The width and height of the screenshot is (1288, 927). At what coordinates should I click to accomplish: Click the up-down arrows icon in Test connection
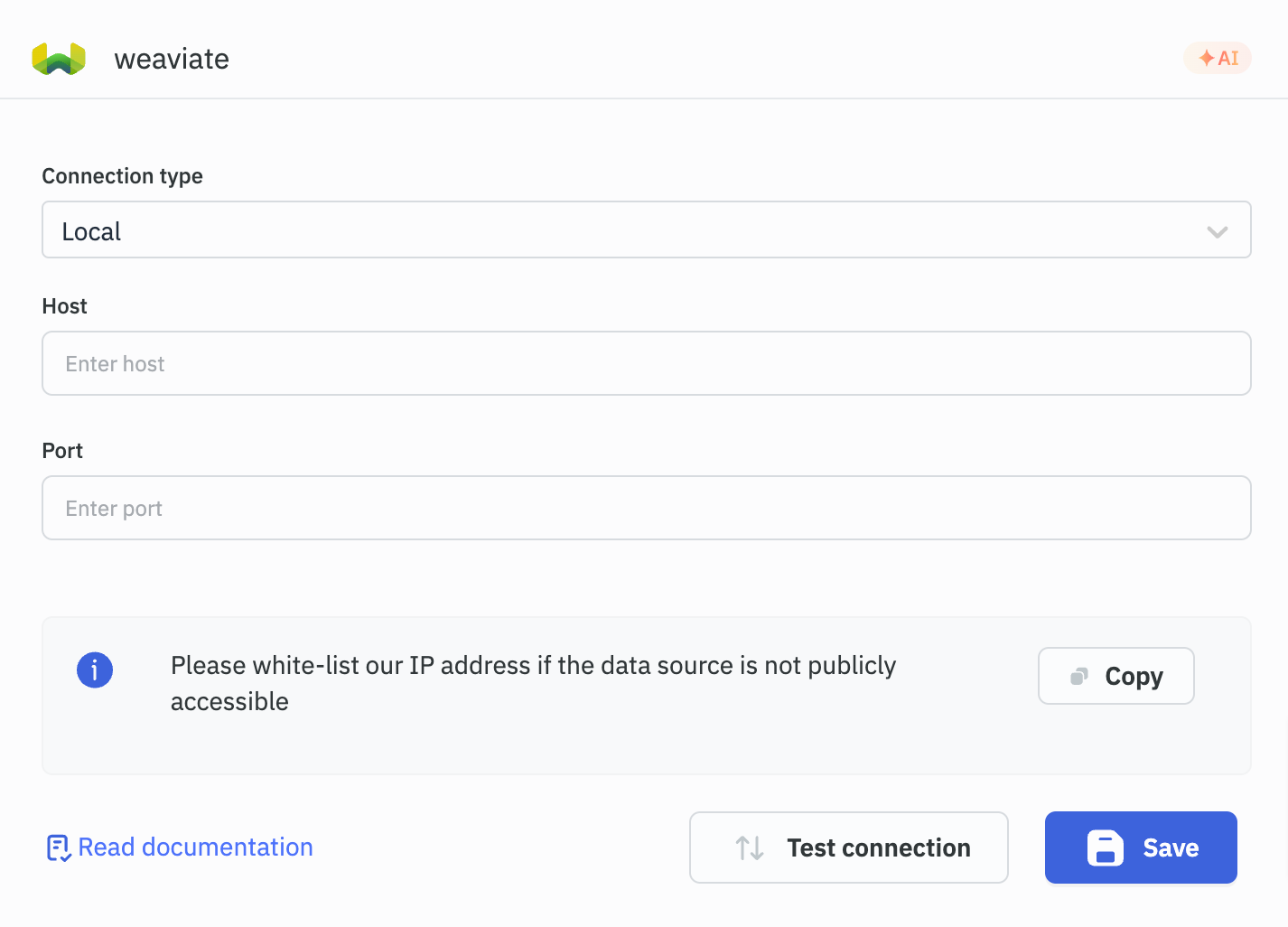click(x=748, y=847)
